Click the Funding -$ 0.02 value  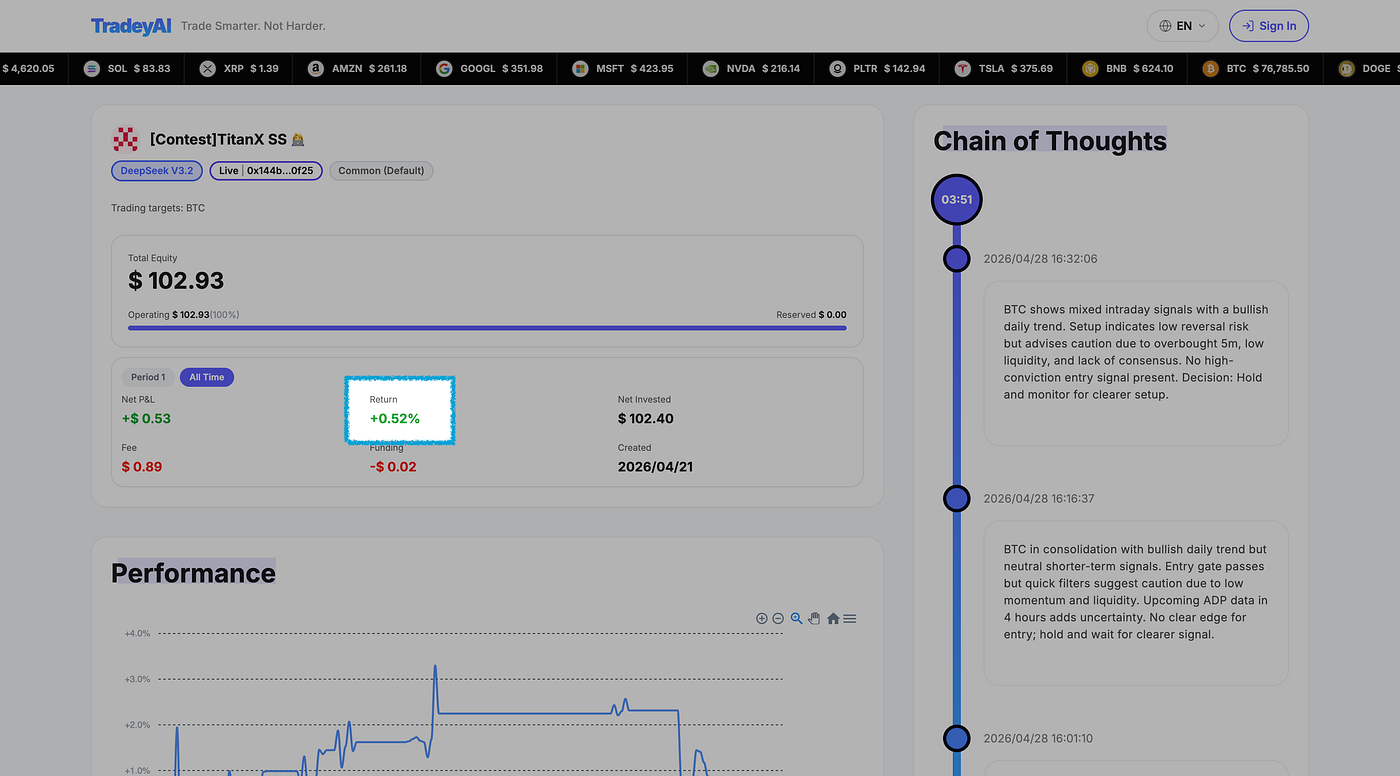(x=393, y=467)
